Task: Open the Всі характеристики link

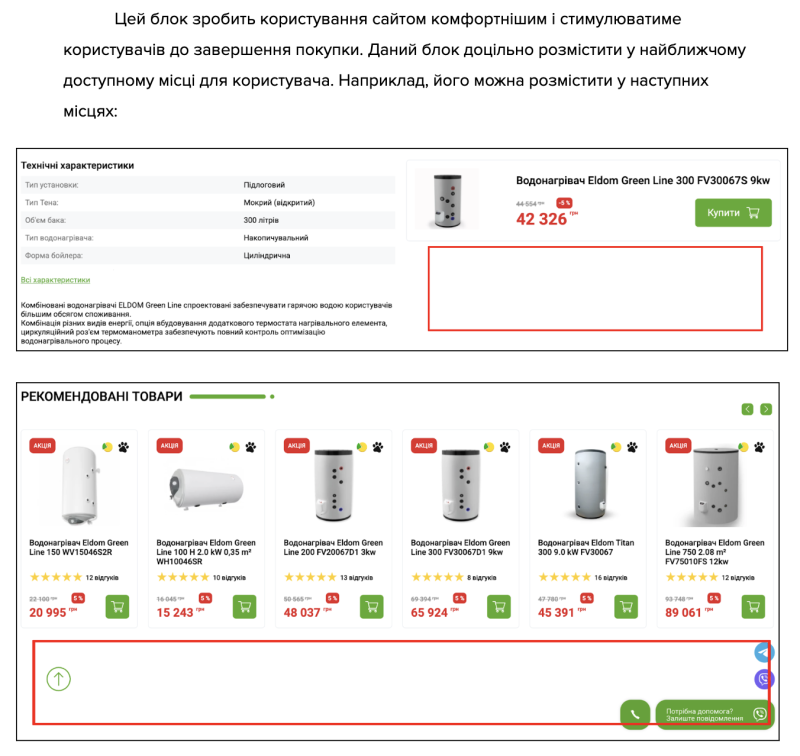Action: [x=55, y=280]
